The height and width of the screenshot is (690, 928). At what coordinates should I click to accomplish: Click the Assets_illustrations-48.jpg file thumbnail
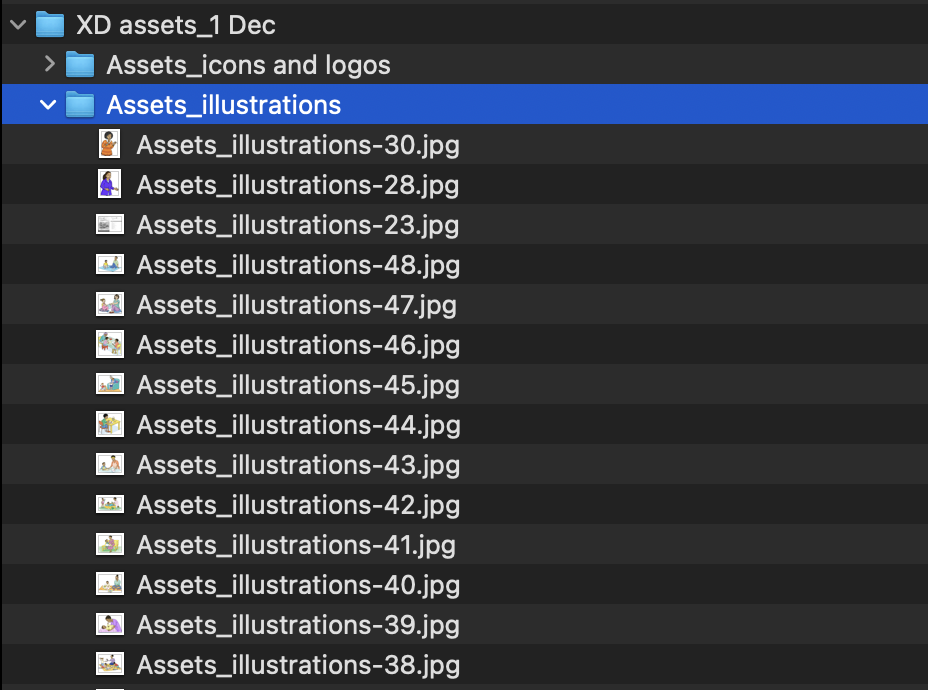click(x=109, y=265)
